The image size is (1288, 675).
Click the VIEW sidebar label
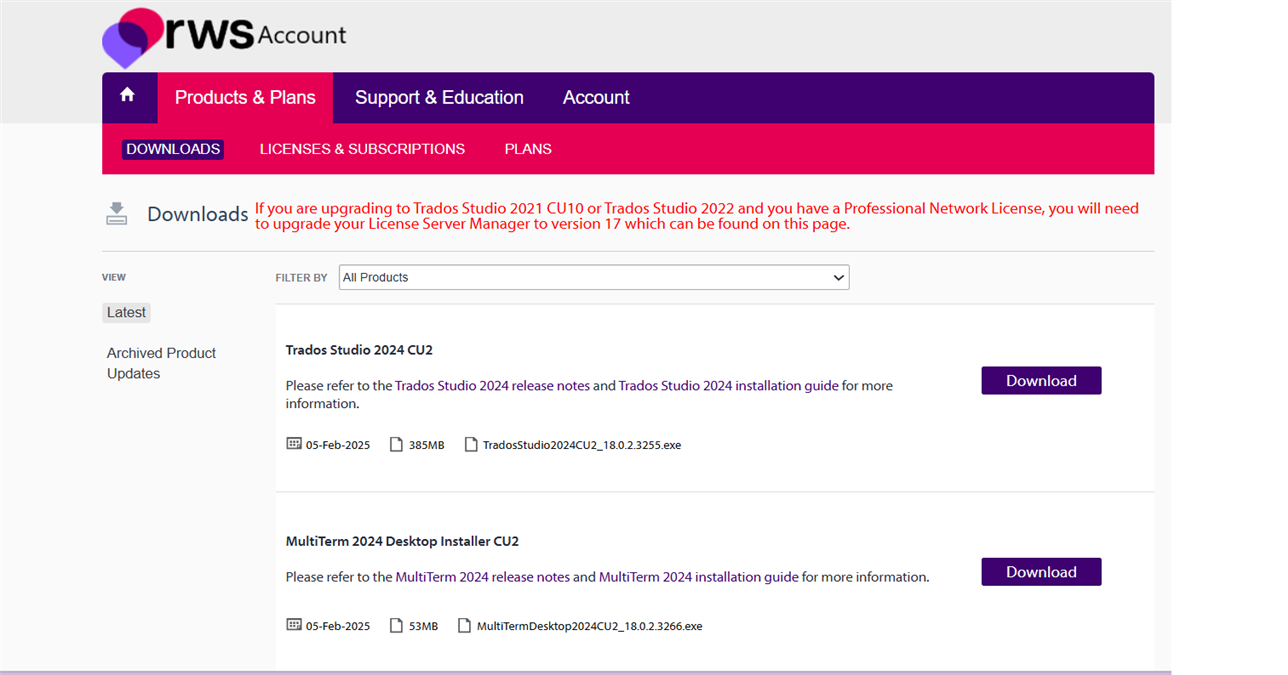tap(114, 277)
